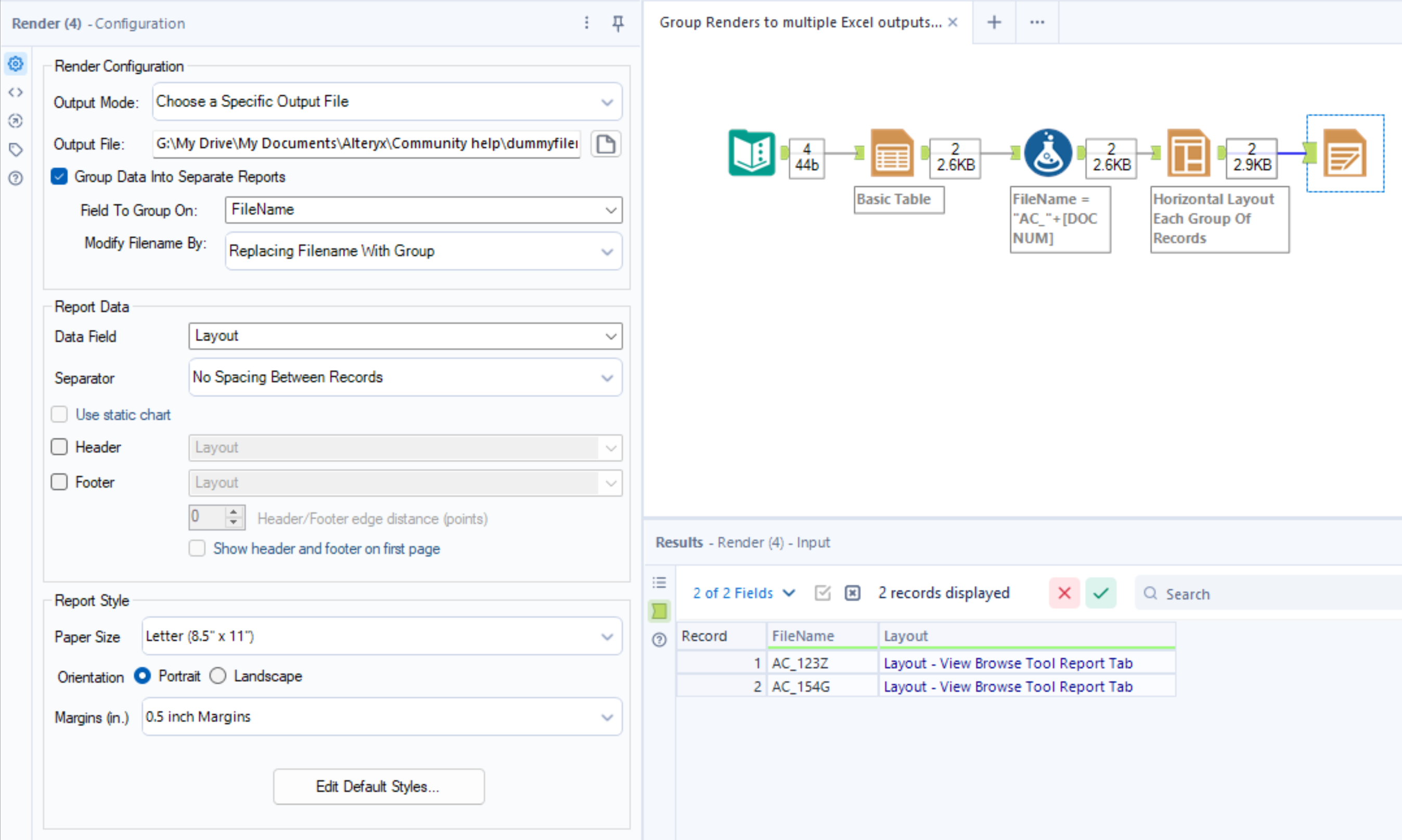
Task: Click Edit Default Styles button
Action: pos(378,786)
